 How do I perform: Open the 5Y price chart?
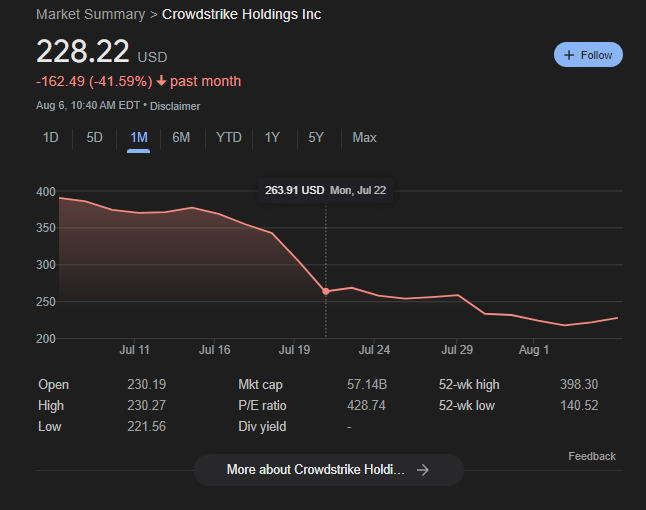[316, 137]
